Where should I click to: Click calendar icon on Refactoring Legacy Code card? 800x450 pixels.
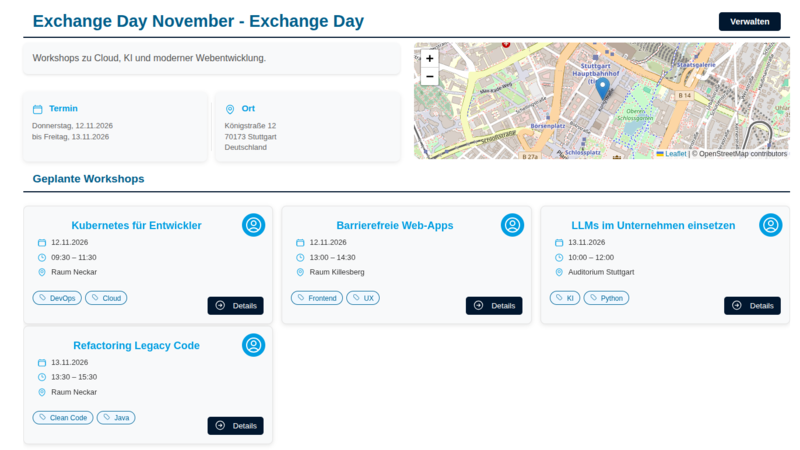point(42,363)
